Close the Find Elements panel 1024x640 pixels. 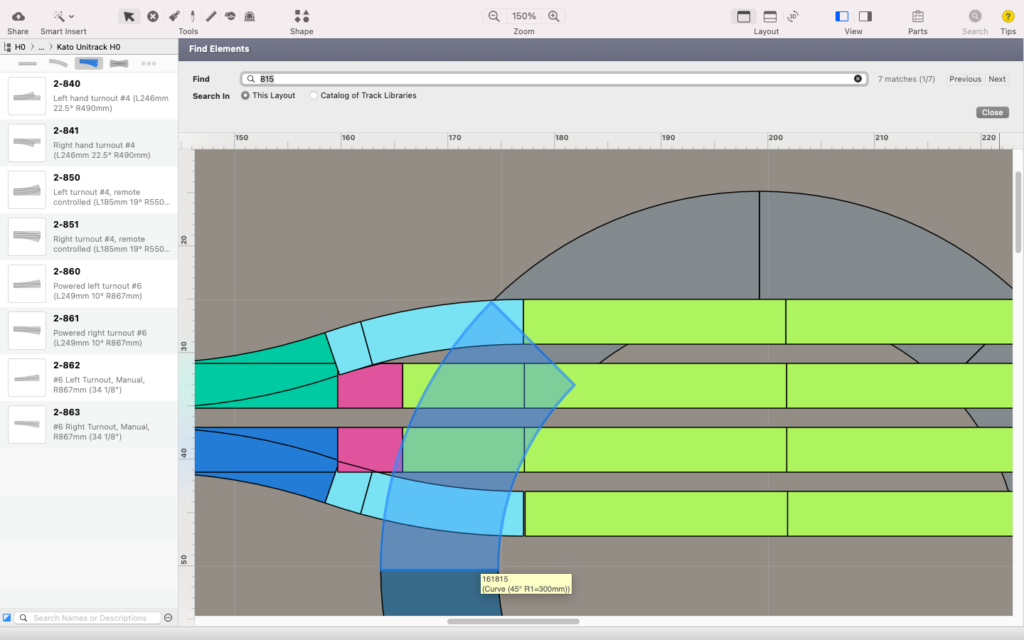pos(992,113)
